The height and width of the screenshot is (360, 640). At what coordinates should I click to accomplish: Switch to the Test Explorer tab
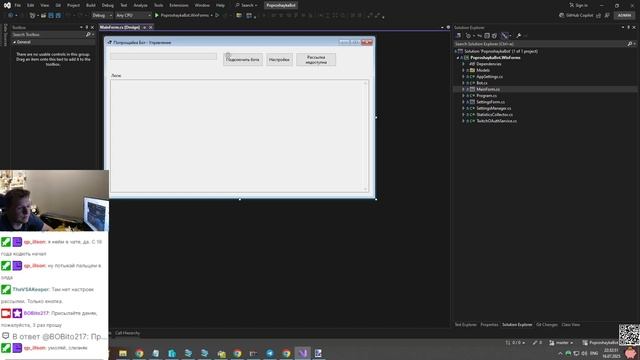point(466,325)
